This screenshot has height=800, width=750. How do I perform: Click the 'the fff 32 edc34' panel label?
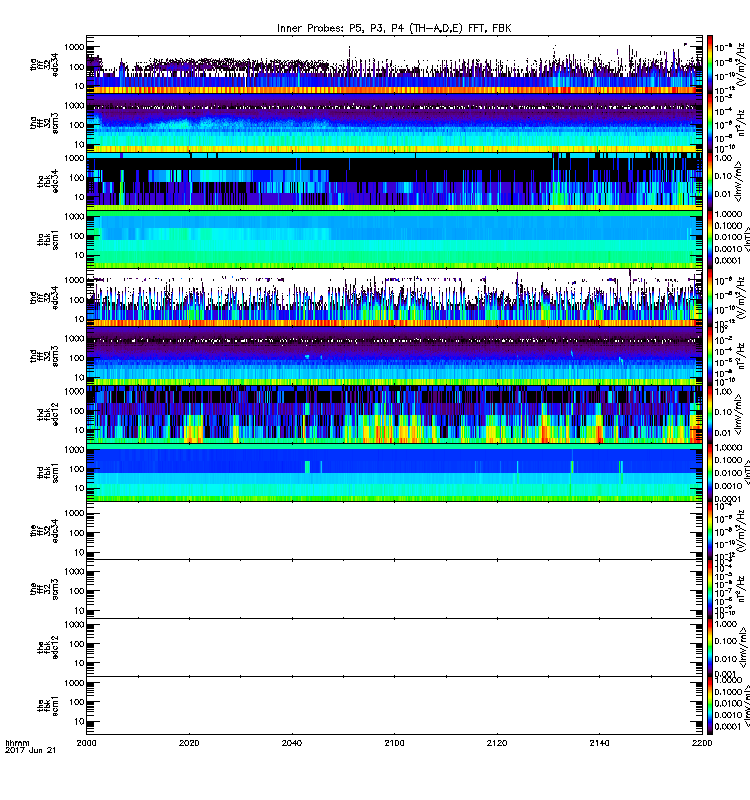click(x=44, y=531)
